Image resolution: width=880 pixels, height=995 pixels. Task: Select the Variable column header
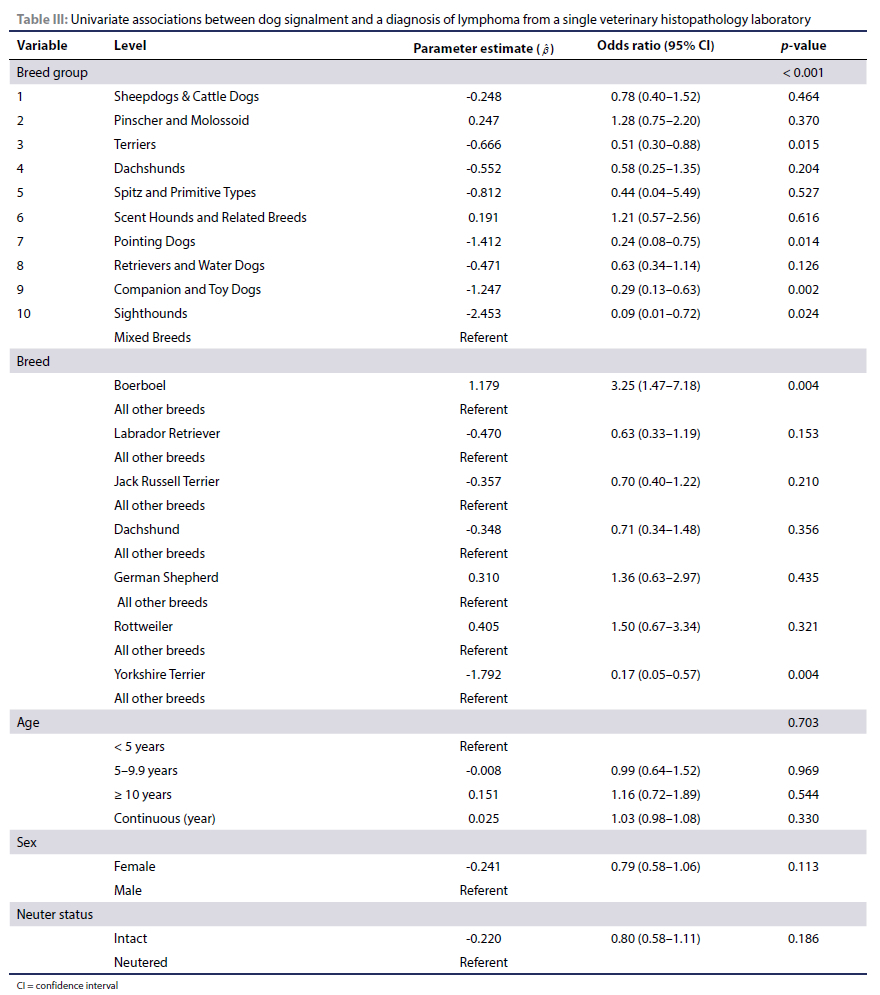[x=42, y=46]
